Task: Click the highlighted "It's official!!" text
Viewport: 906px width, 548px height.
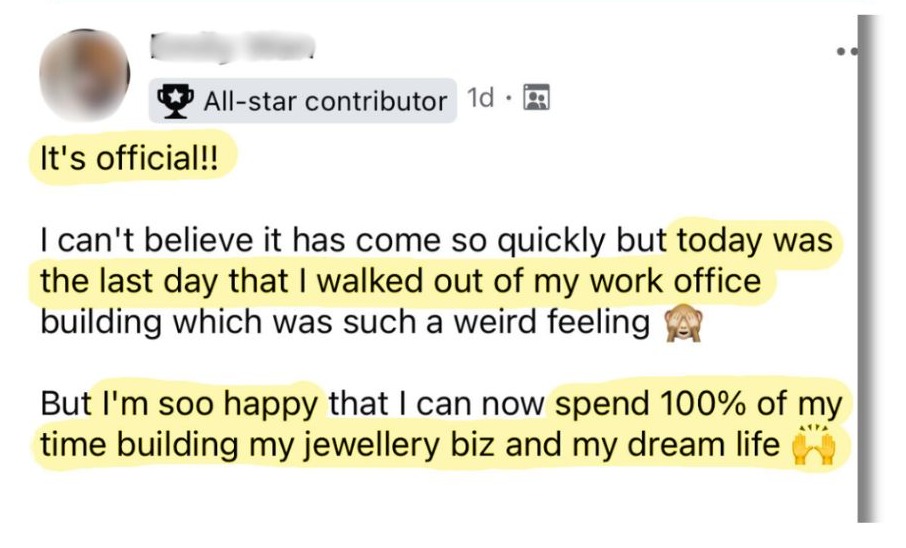Action: (x=129, y=158)
